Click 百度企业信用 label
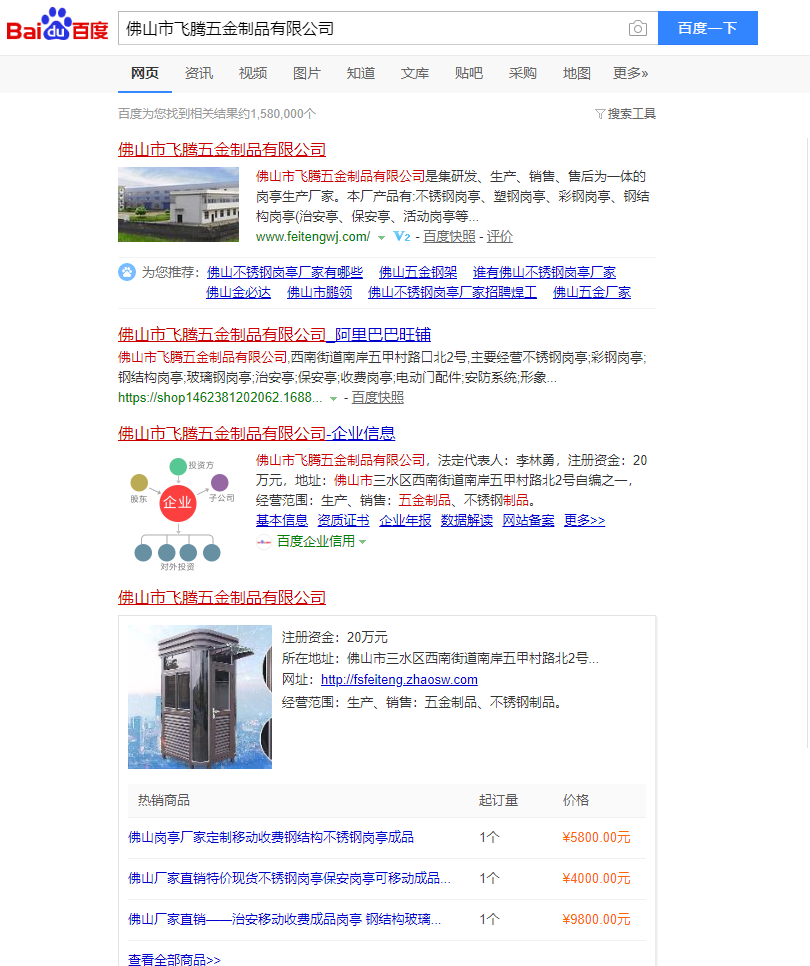The width and height of the screenshot is (810, 966). click(316, 542)
